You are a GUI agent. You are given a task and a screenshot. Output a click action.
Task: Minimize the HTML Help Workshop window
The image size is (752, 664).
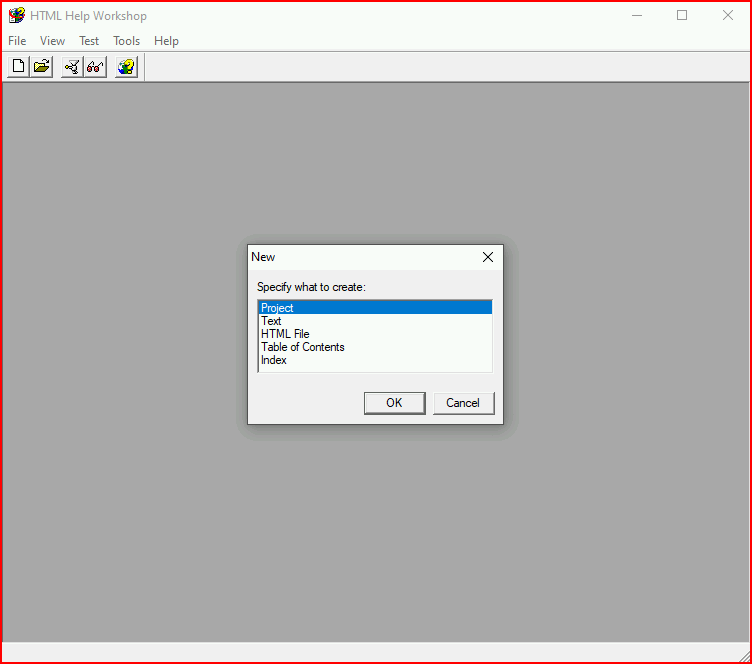tap(637, 15)
